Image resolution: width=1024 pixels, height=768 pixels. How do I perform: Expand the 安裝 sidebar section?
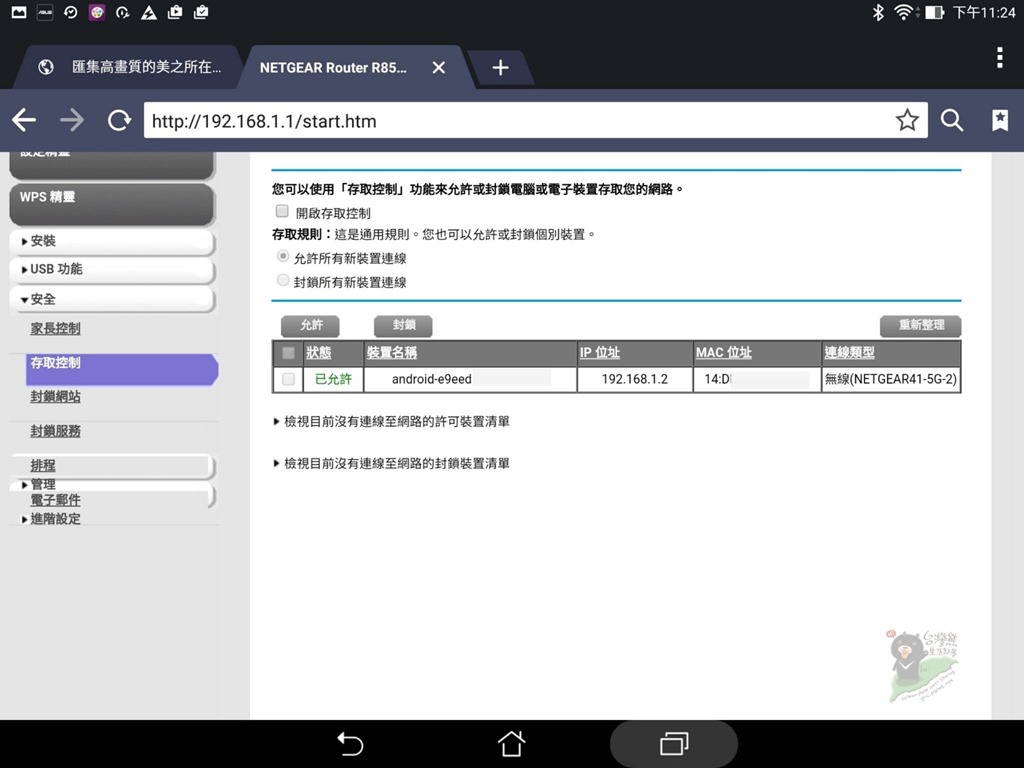click(112, 241)
